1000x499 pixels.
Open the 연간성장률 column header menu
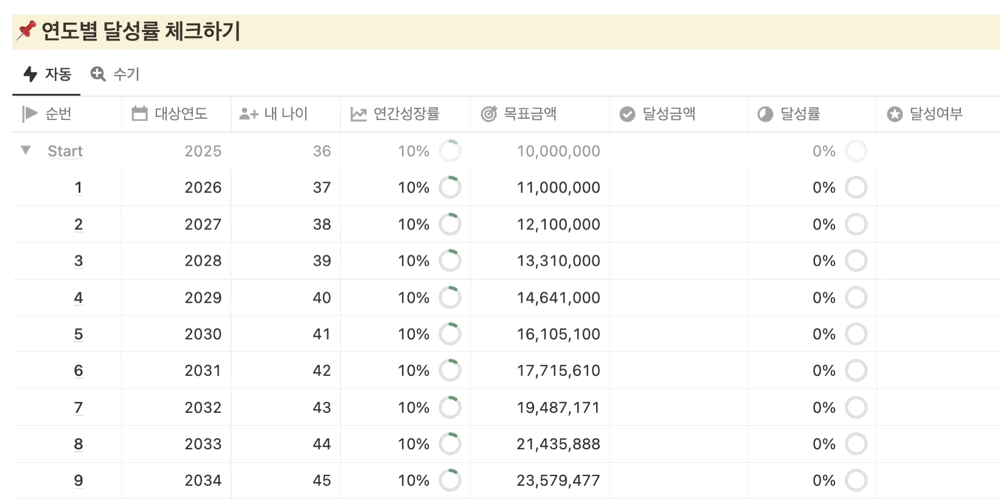pyautogui.click(x=406, y=114)
